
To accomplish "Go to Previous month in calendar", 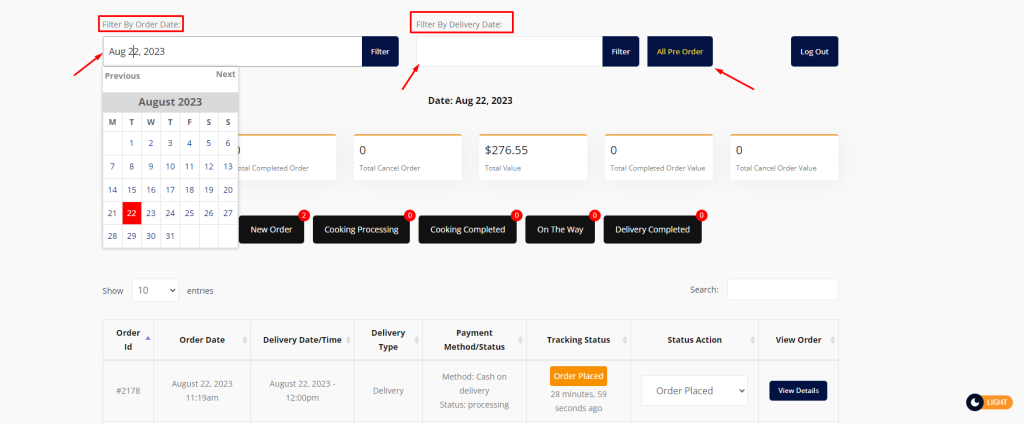I will coord(122,75).
